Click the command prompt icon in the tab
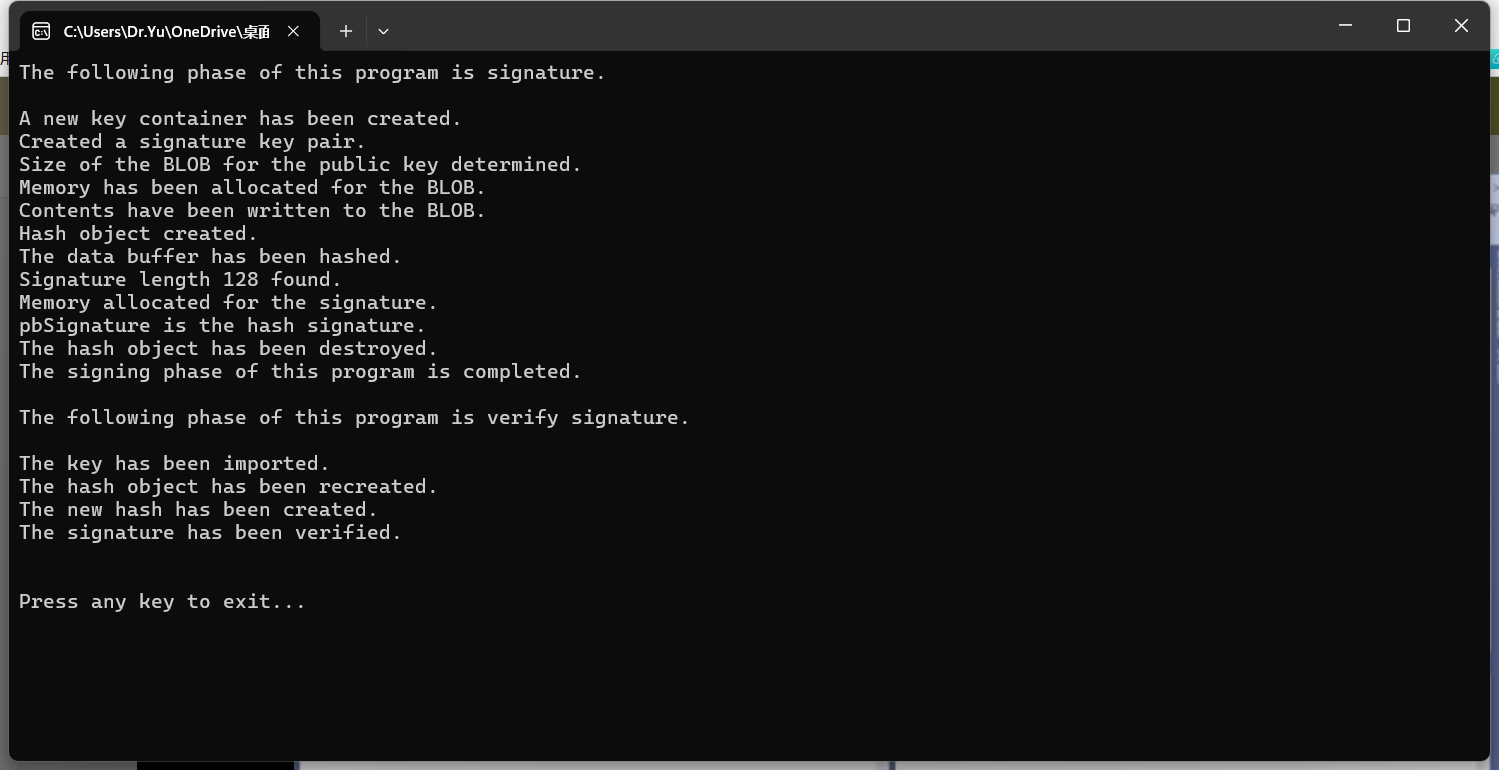This screenshot has width=1499, height=770. pyautogui.click(x=41, y=31)
